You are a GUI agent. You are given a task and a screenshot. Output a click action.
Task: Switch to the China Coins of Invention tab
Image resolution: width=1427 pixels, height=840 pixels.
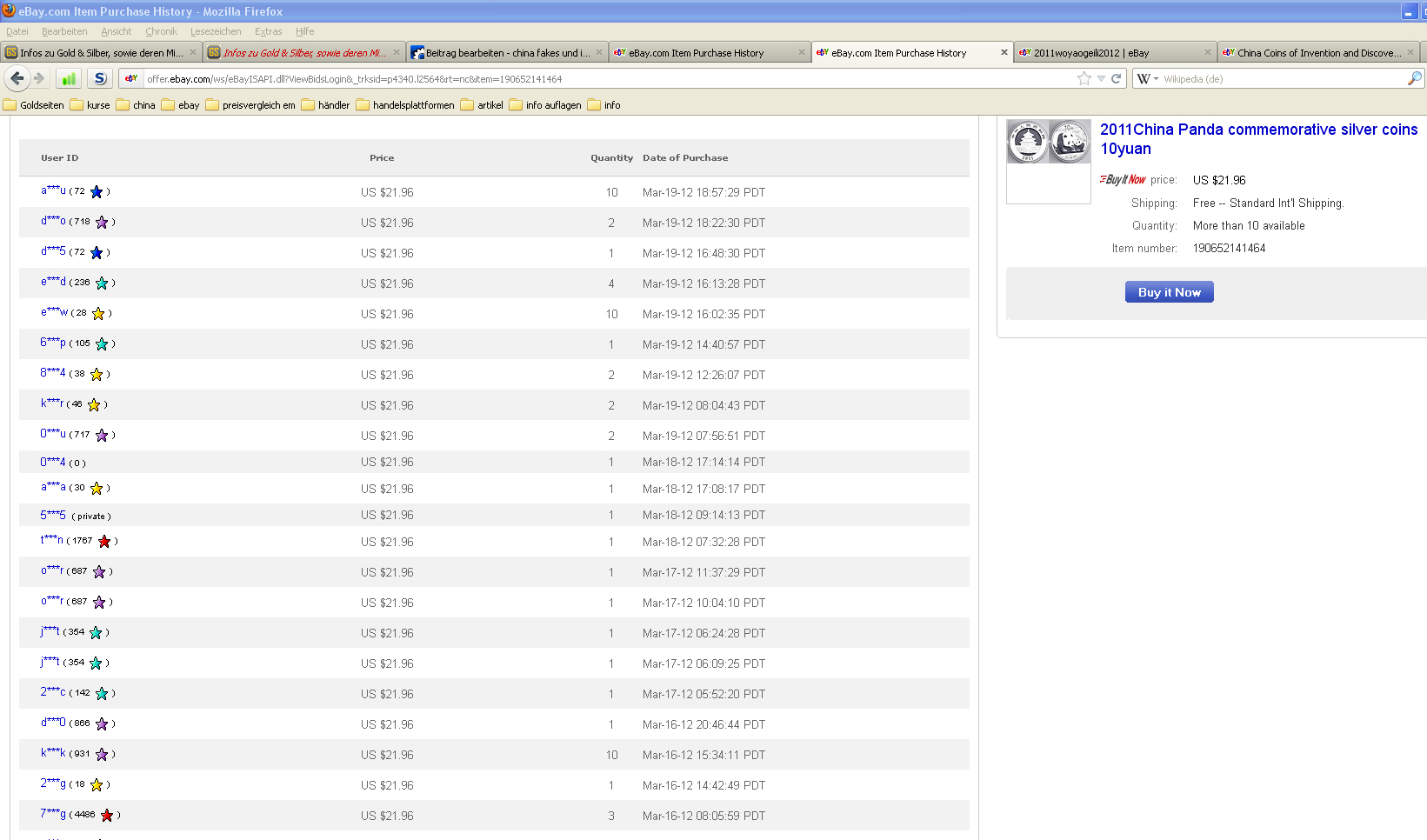click(x=1318, y=52)
